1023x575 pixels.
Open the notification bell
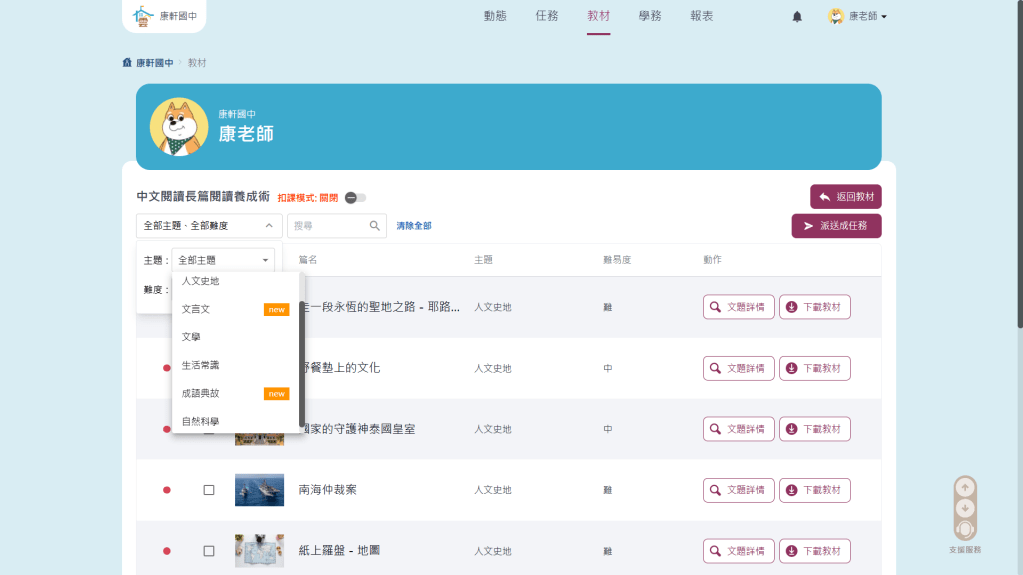point(797,17)
